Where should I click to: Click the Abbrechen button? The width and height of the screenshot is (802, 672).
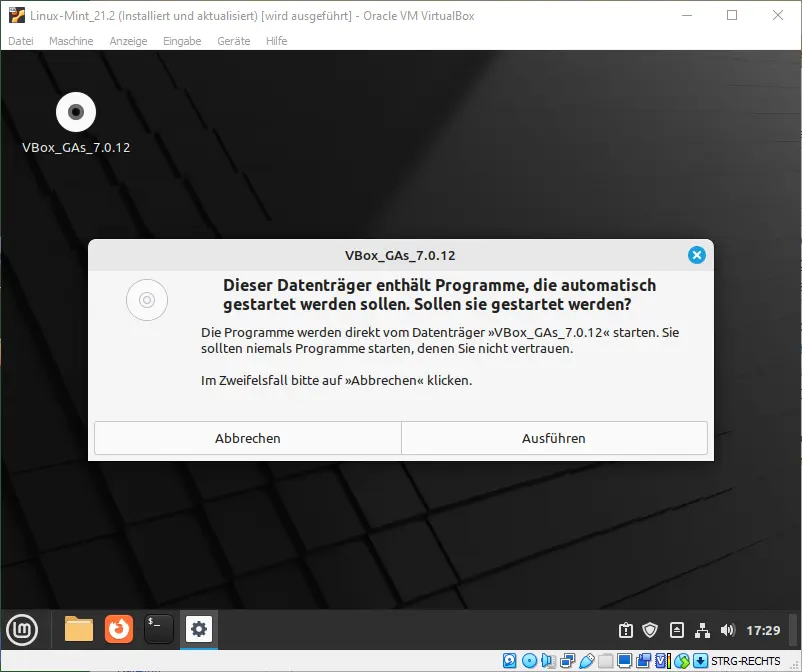click(248, 438)
